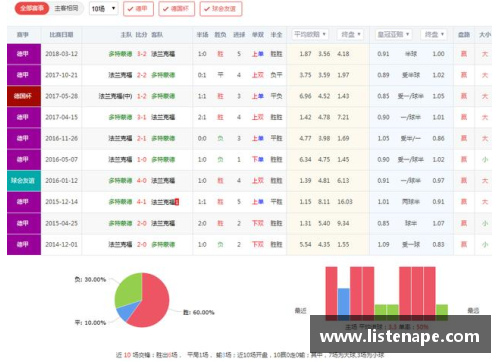Uncheck the 球会友谊 friendly matches checkbox
The image size is (500, 362).
click(x=221, y=9)
